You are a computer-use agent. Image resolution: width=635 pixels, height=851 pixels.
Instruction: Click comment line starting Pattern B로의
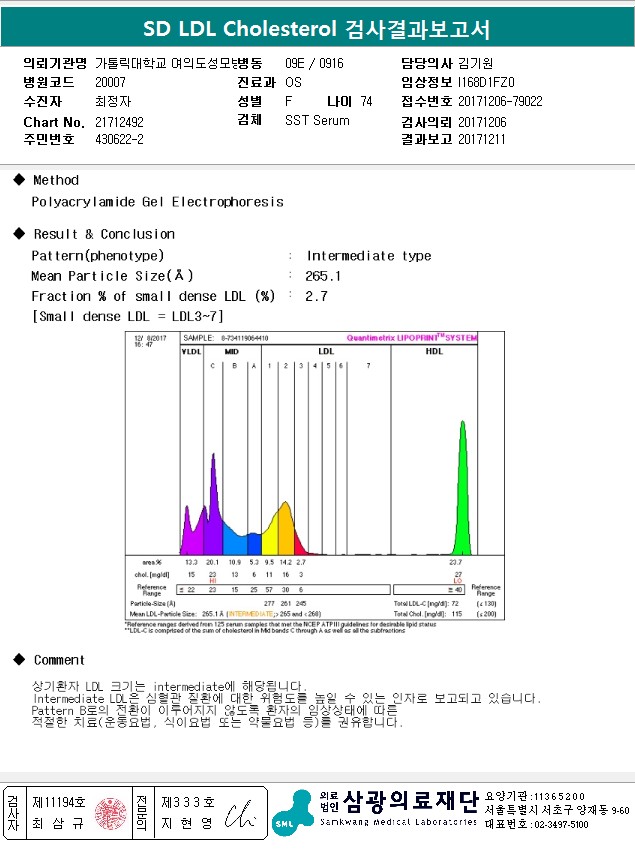[x=214, y=710]
